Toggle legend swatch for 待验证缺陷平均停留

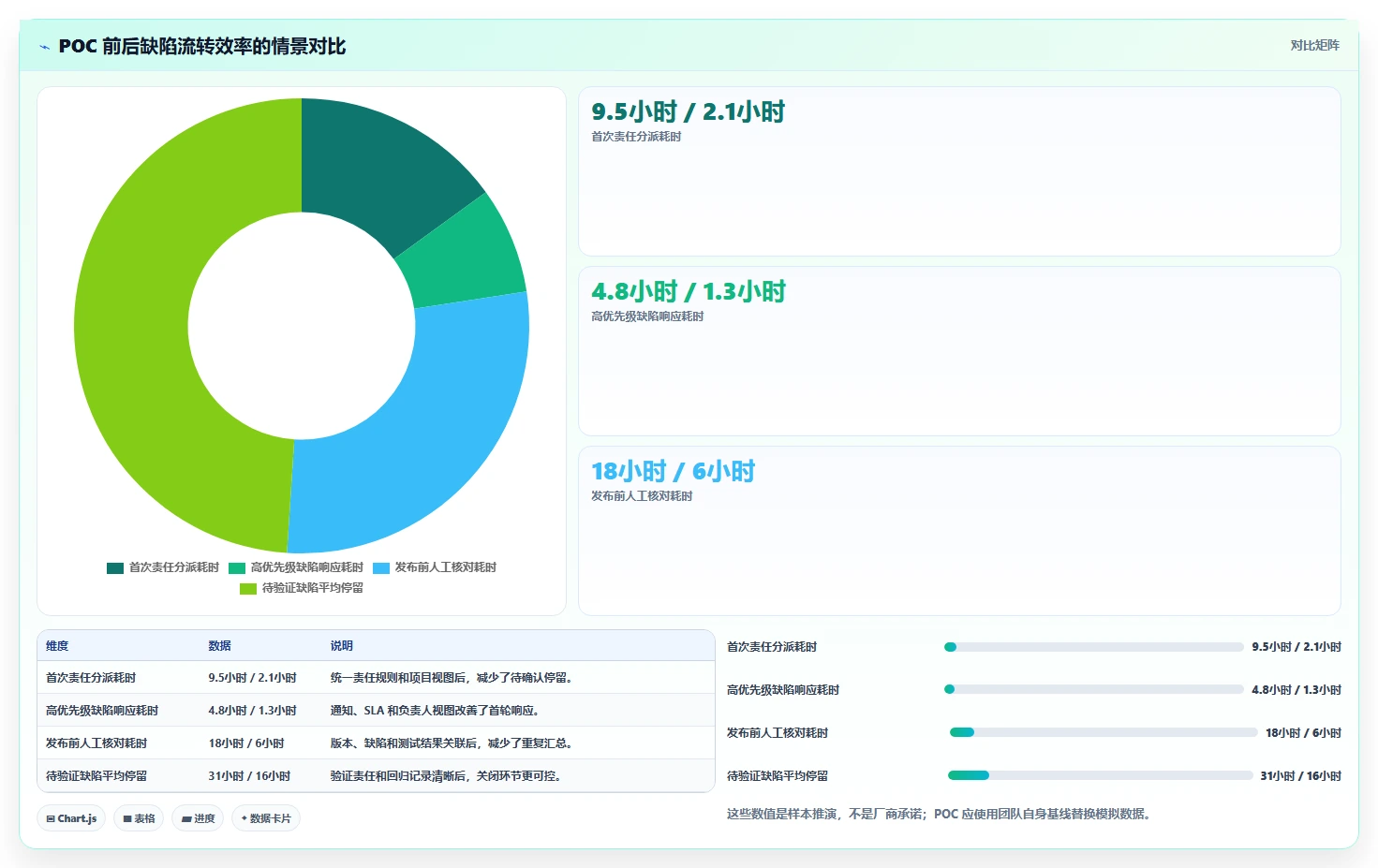[x=248, y=588]
